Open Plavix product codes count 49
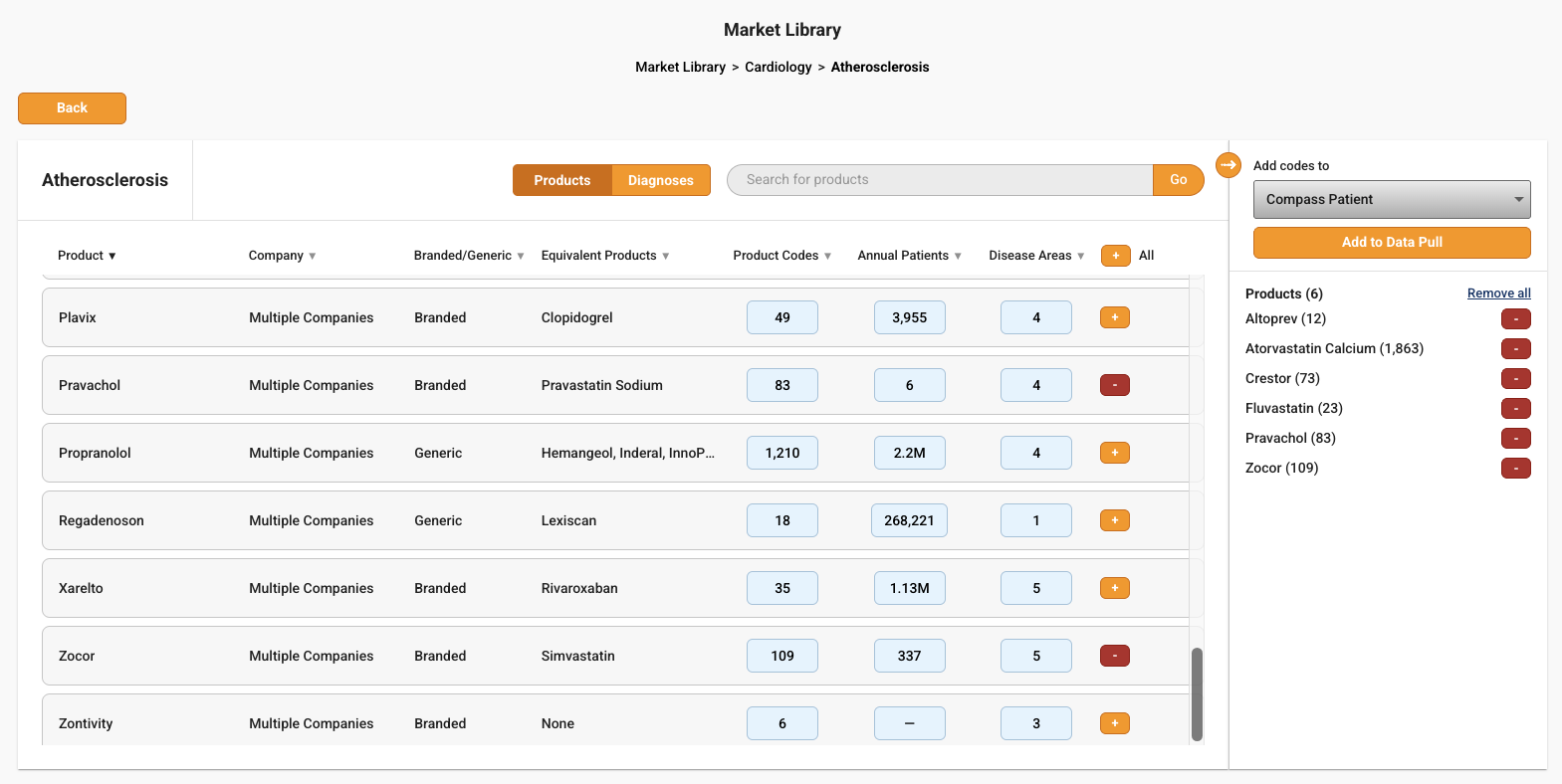This screenshot has width=1562, height=784. [782, 317]
